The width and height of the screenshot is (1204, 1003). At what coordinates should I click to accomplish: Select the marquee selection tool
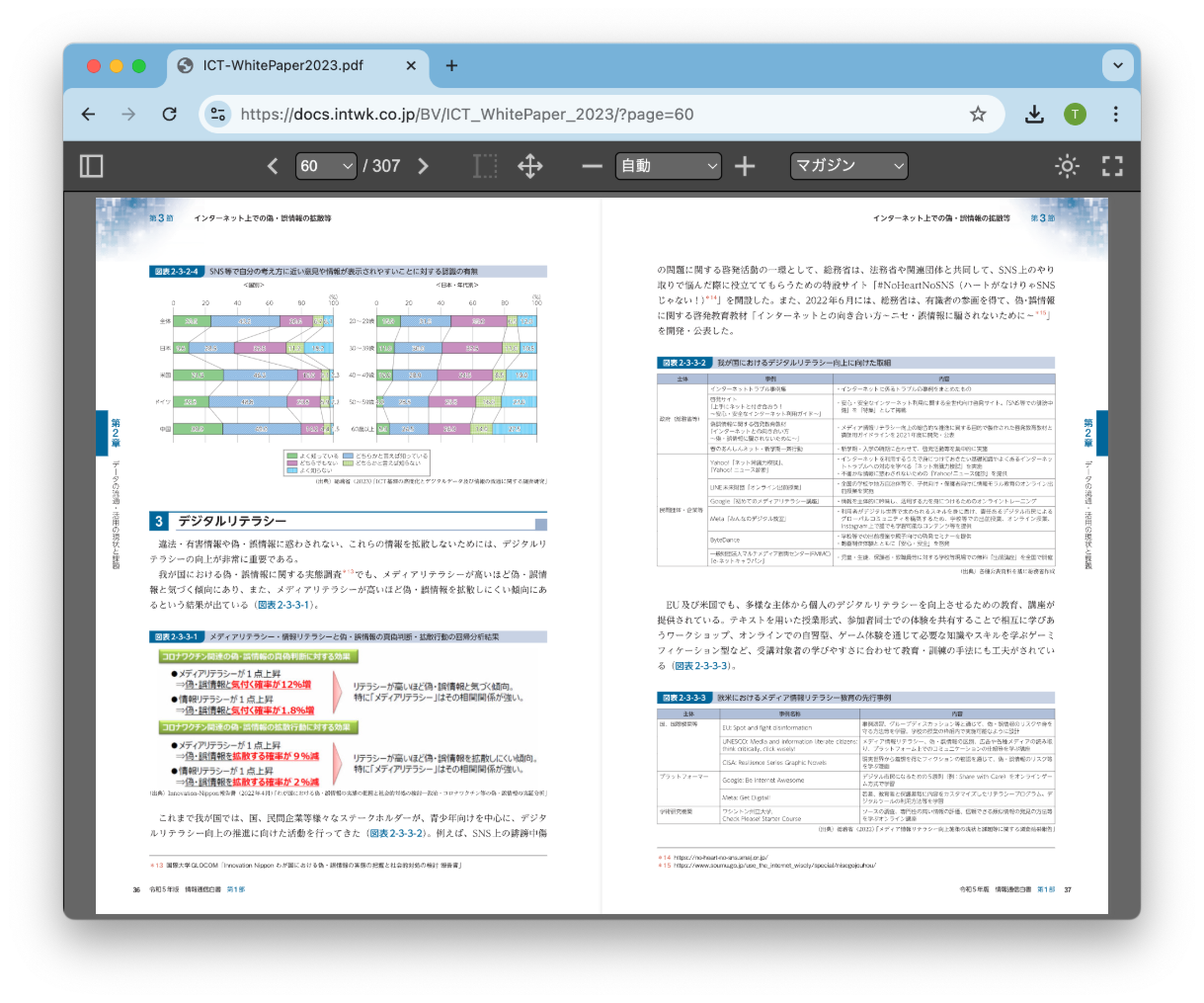485,166
